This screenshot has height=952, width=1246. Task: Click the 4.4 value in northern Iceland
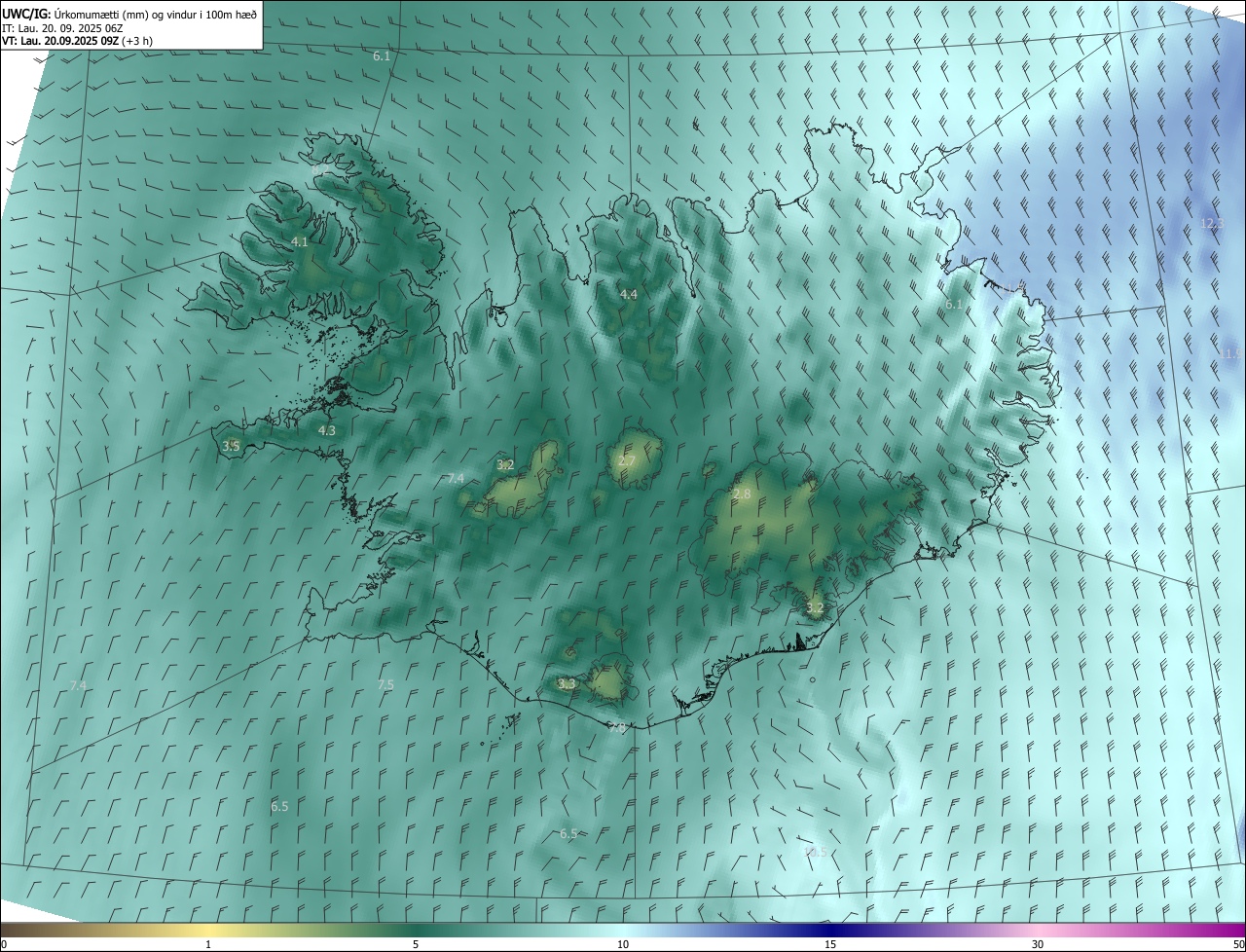[x=629, y=294]
